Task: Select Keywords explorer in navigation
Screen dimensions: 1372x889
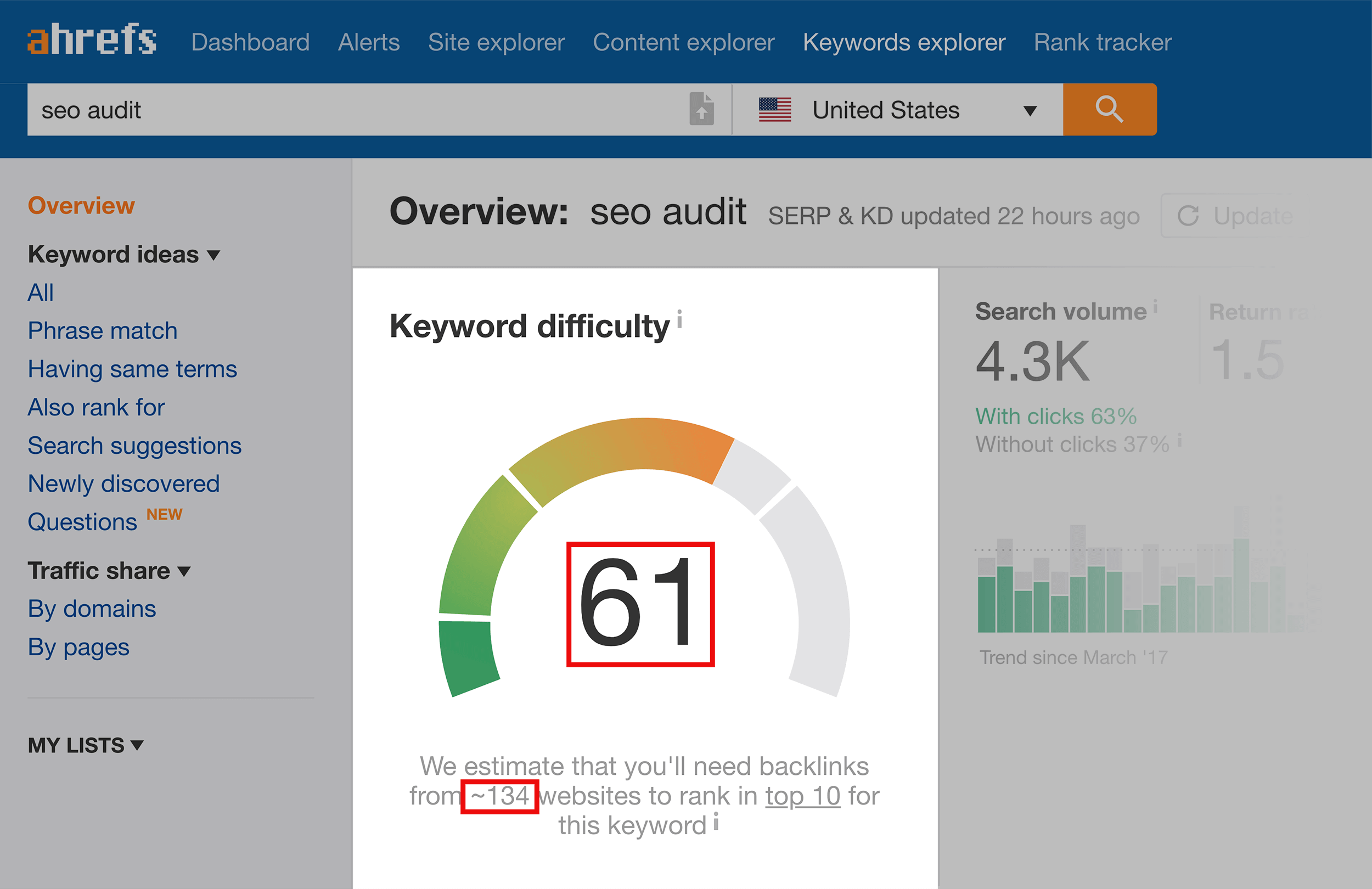Action: 904,42
